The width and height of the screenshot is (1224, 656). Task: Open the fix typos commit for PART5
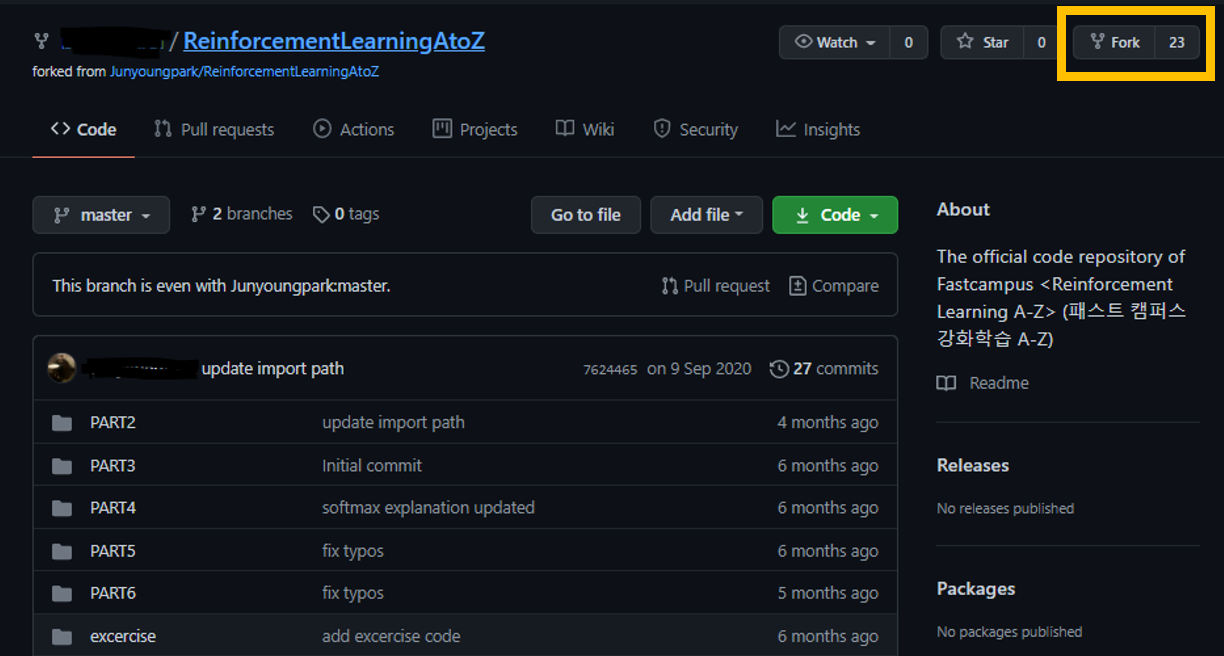pos(353,550)
